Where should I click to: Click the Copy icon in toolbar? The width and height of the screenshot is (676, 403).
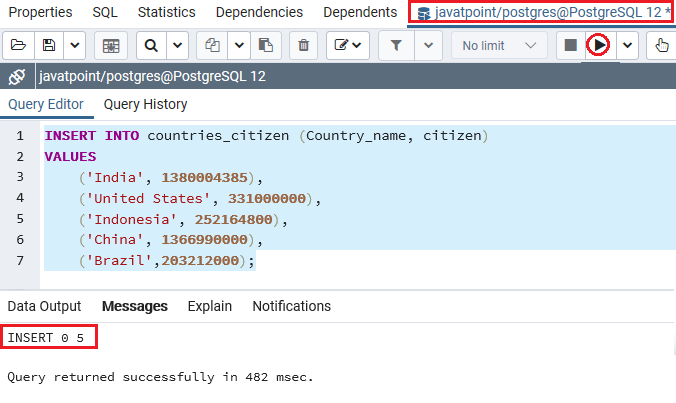[212, 45]
